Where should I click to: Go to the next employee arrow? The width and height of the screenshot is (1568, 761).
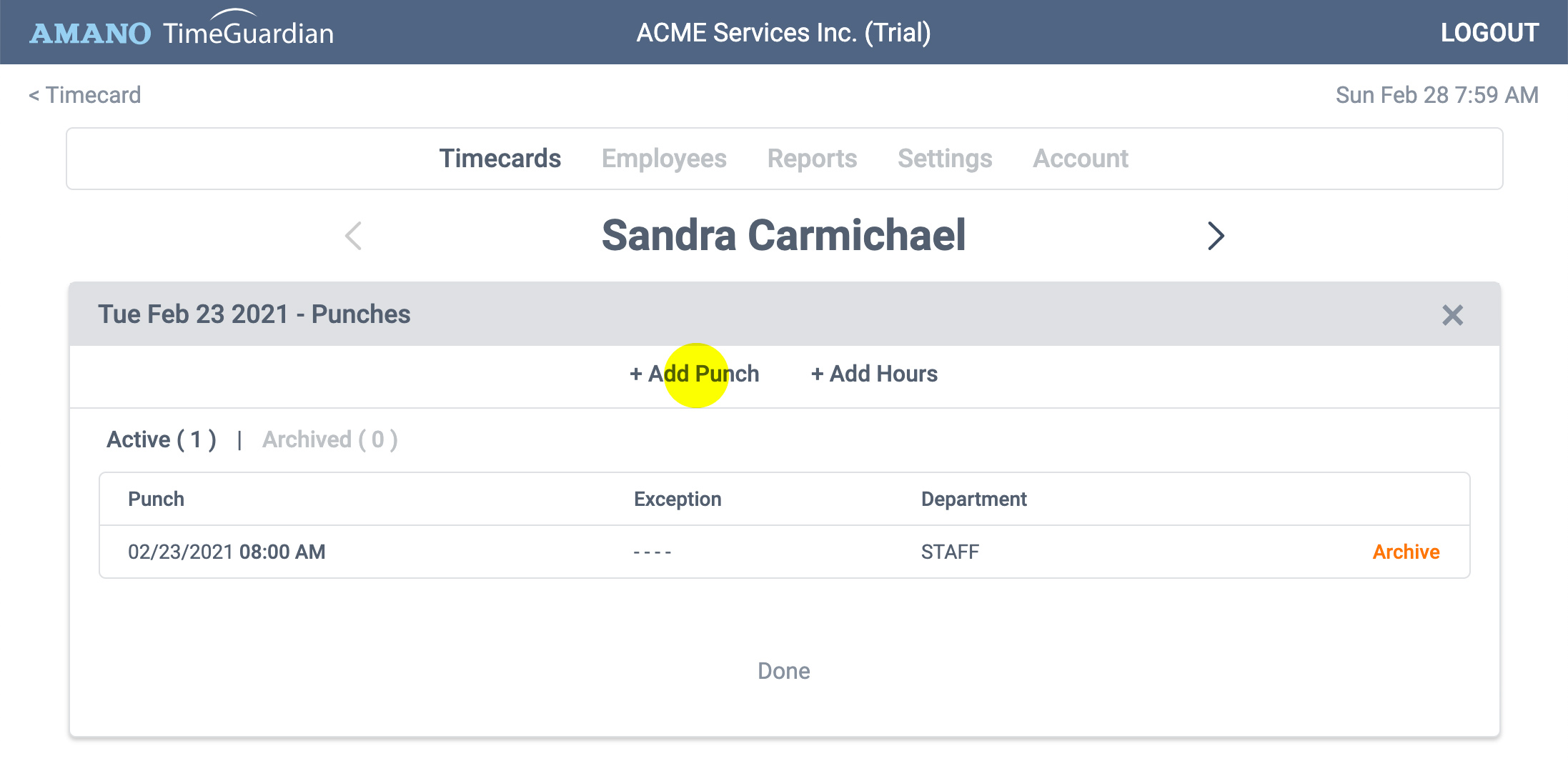click(x=1216, y=236)
